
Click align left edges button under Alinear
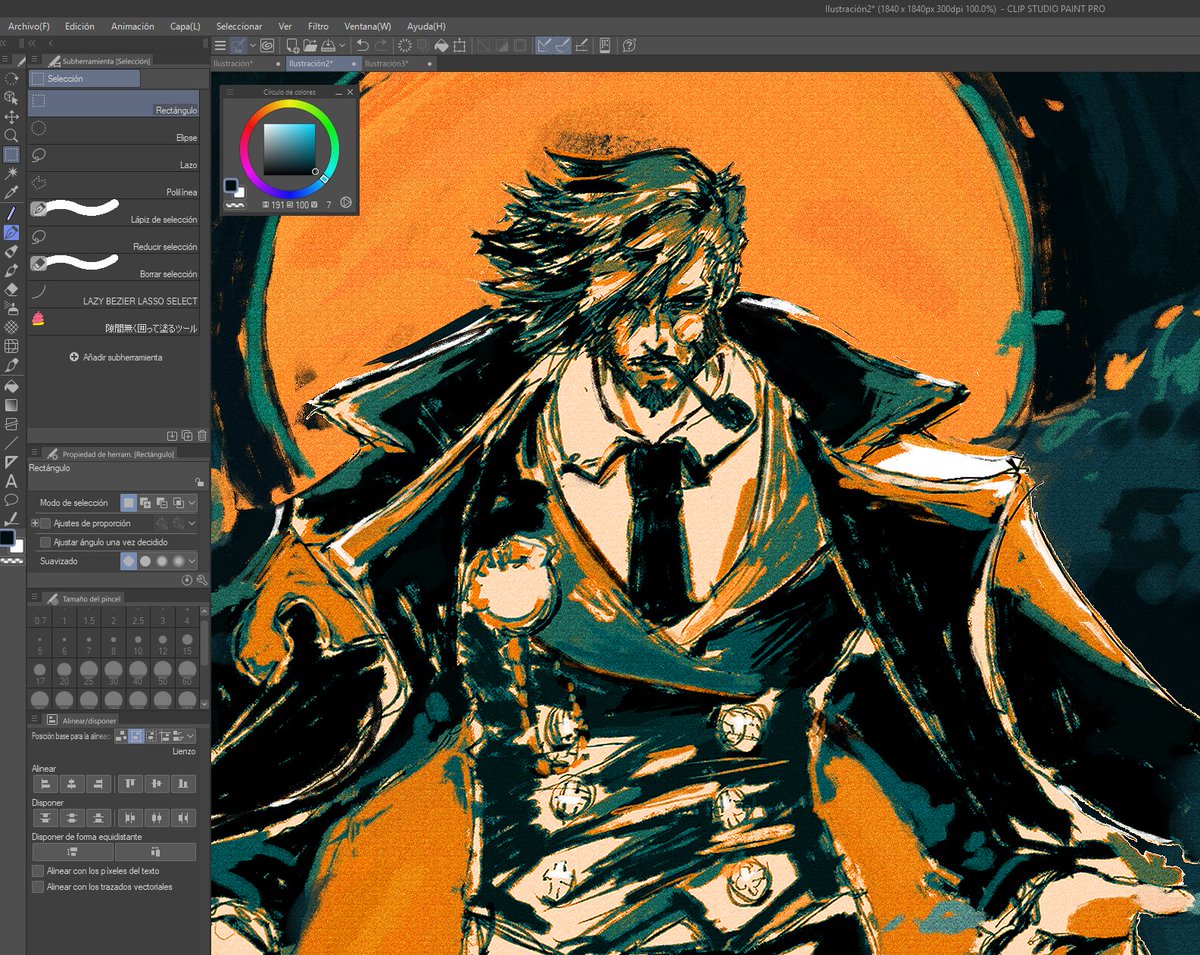click(43, 784)
